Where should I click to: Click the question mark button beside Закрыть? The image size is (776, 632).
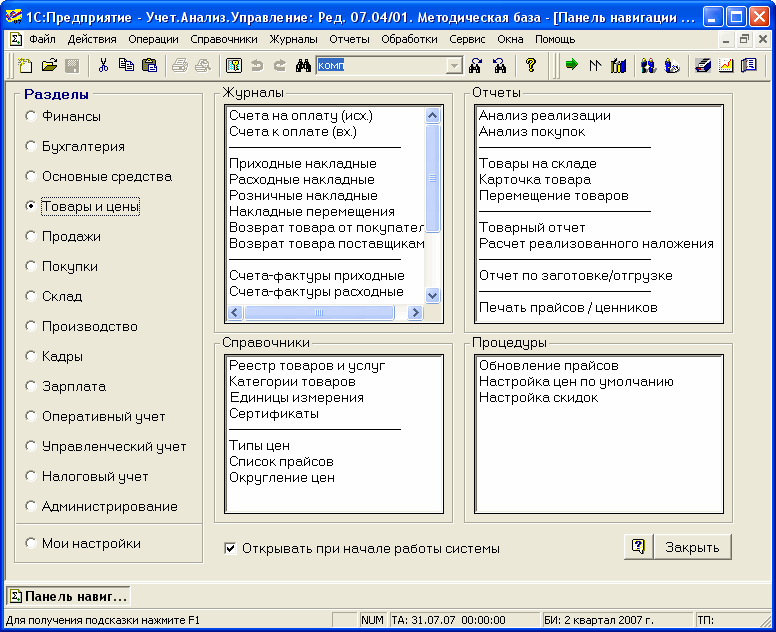pos(638,547)
